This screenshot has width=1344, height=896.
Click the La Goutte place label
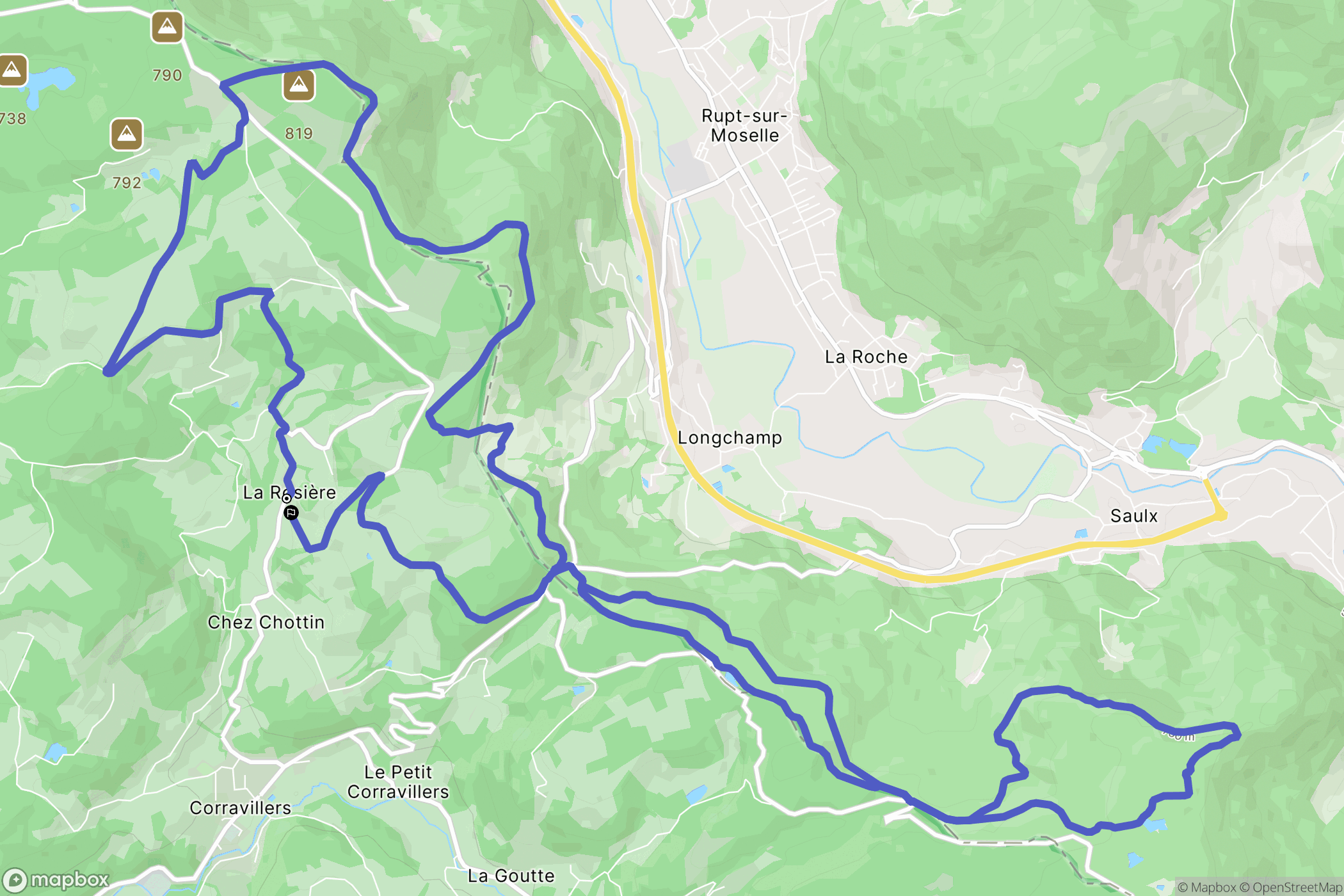(511, 876)
